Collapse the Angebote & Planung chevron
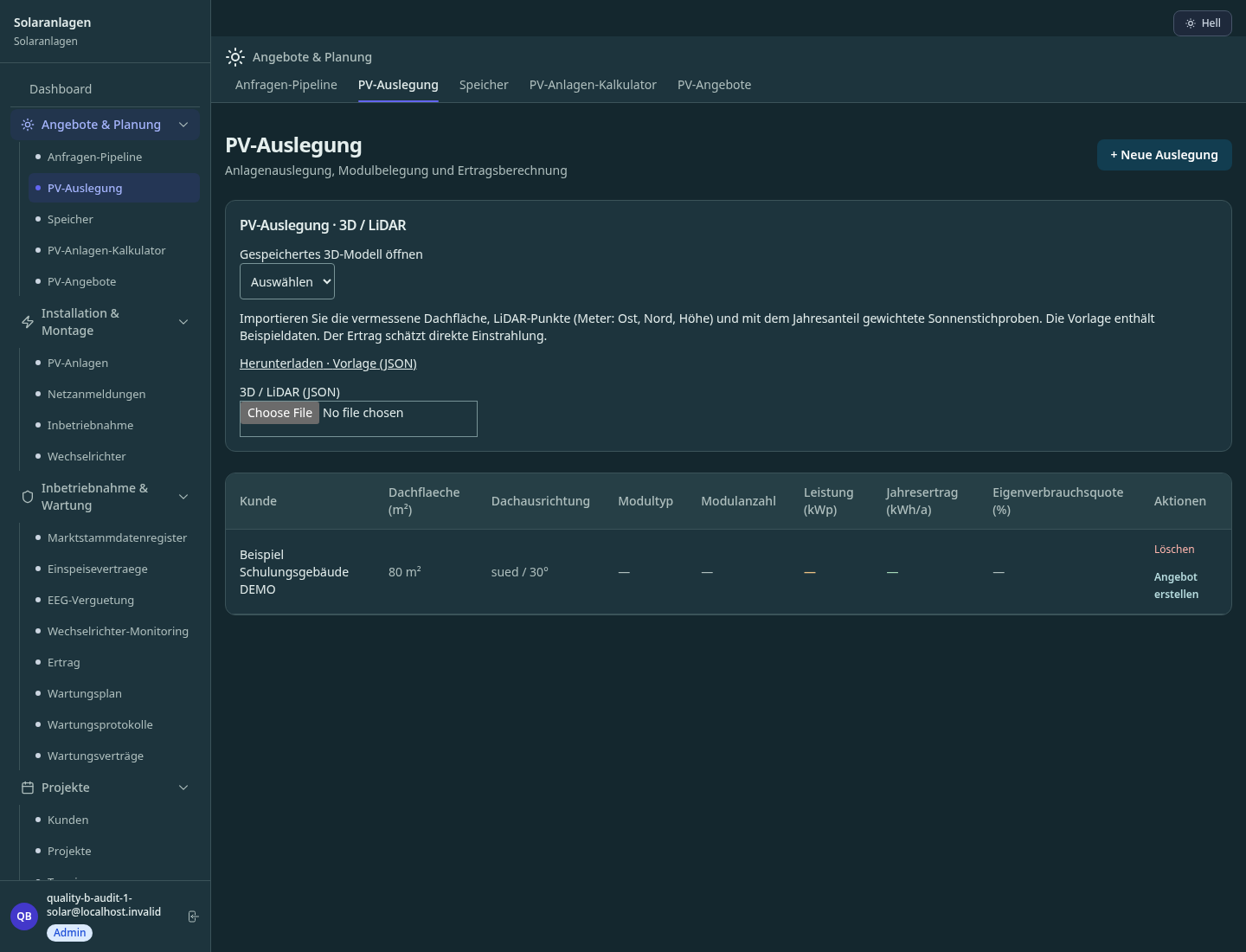1246x952 pixels. (183, 125)
